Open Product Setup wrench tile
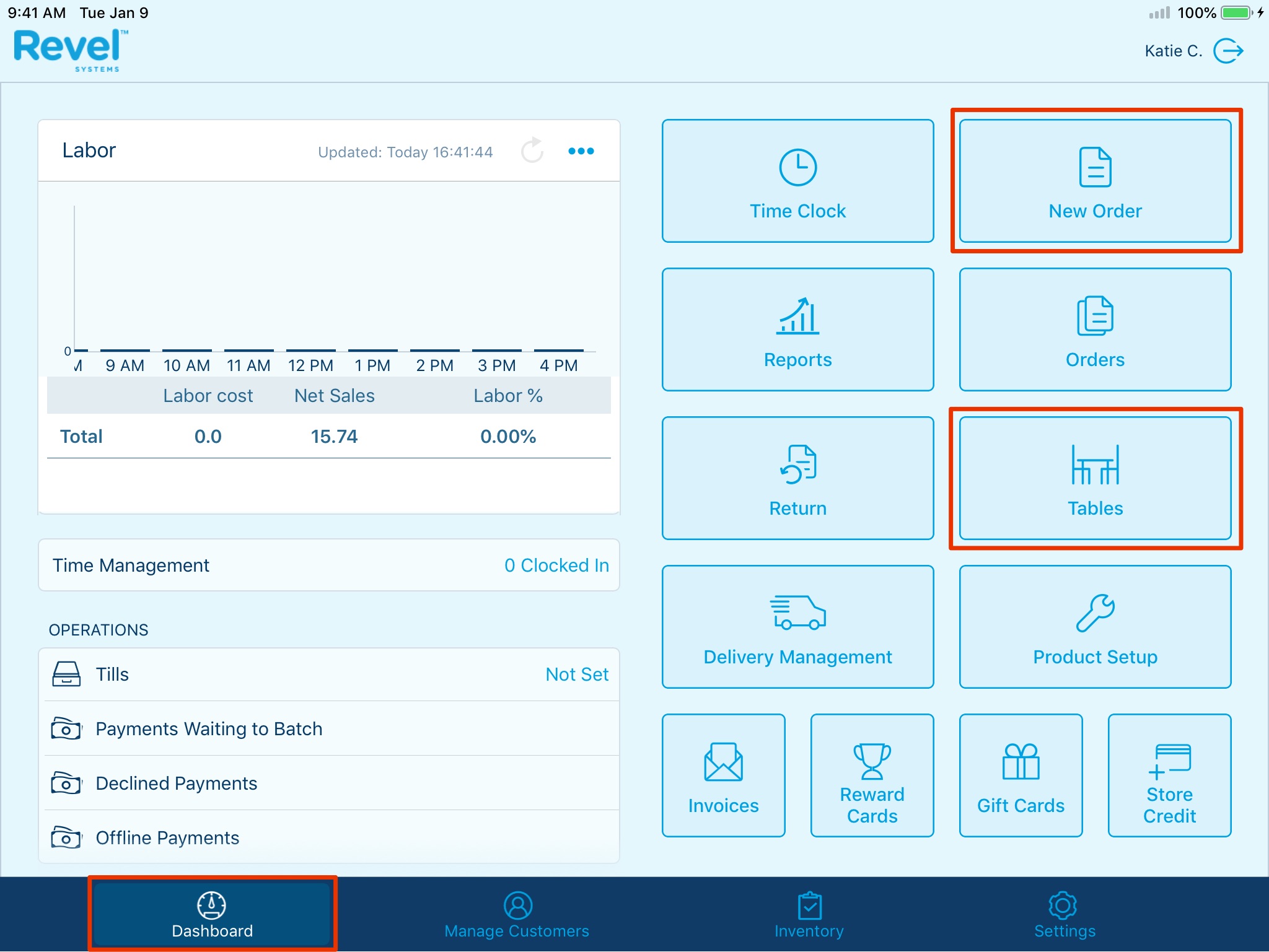 pos(1095,627)
